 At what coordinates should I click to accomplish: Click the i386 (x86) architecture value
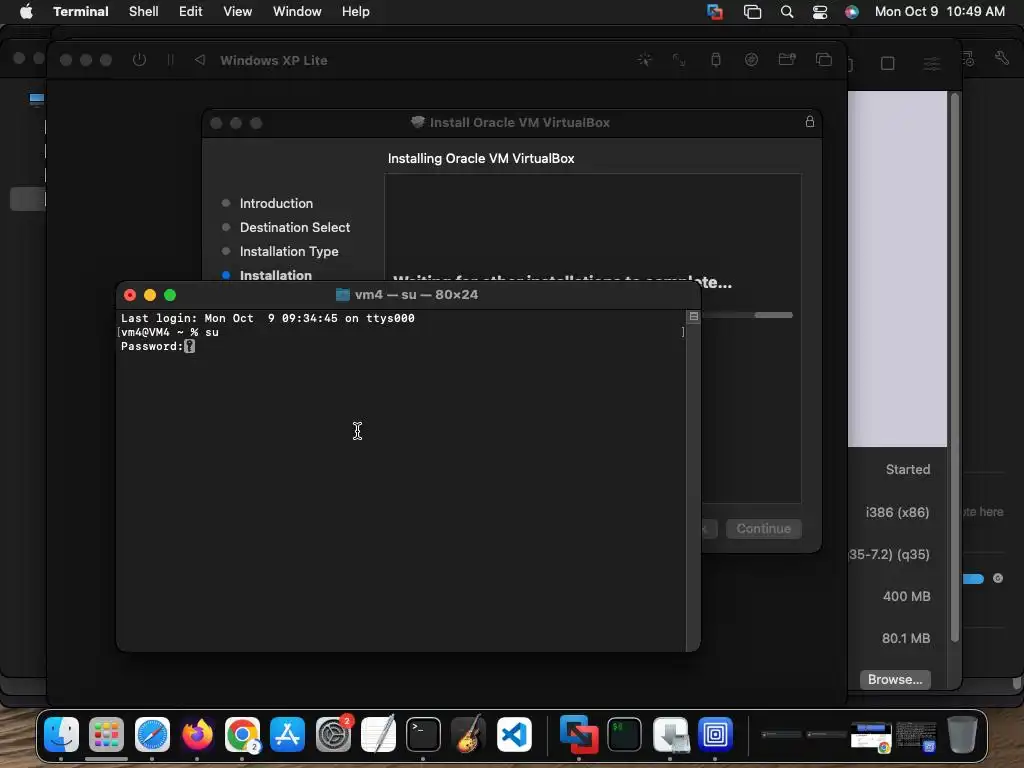(897, 512)
